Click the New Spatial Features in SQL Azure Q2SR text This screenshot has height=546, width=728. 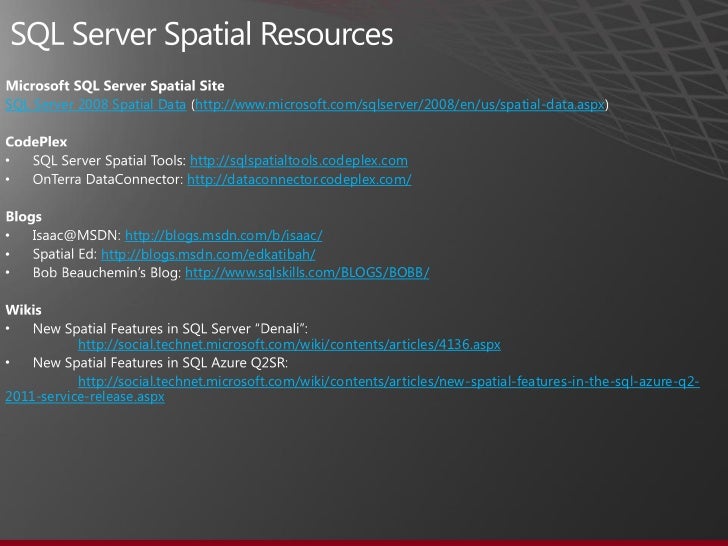pos(160,363)
